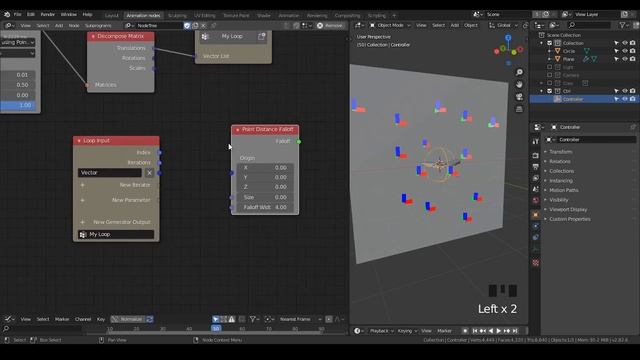Screen dimensions: 640x360
Task: Adjust the highlighted 1.00 value slider
Action: pyautogui.click(x=18, y=105)
